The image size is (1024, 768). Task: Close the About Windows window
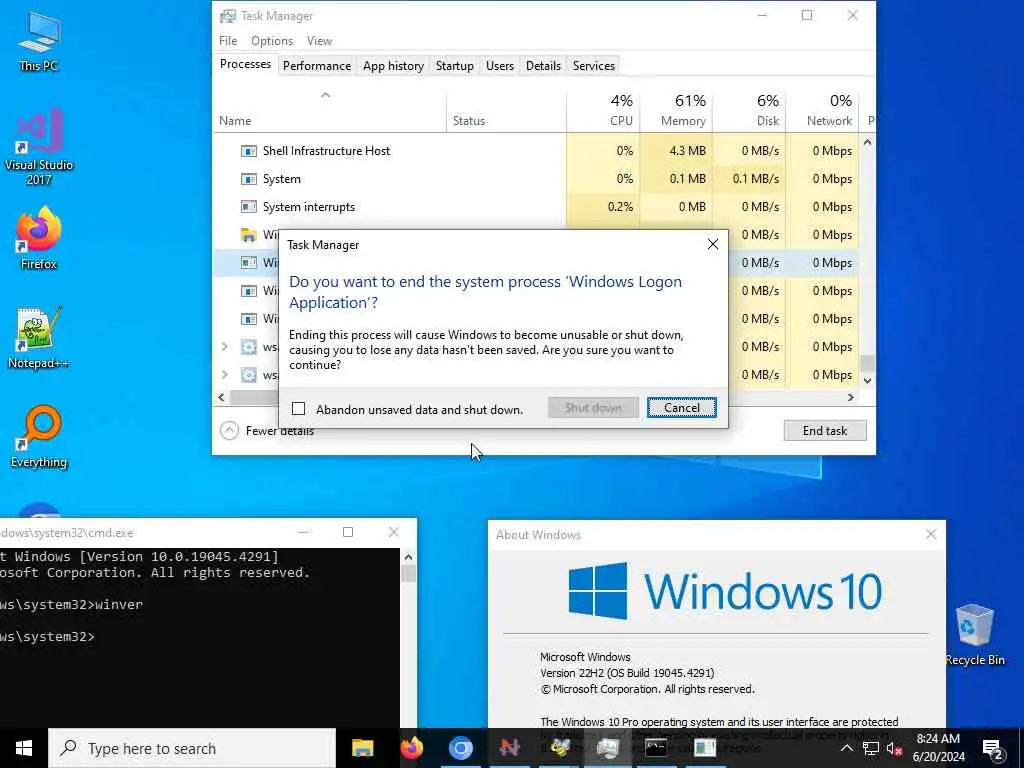(931, 534)
